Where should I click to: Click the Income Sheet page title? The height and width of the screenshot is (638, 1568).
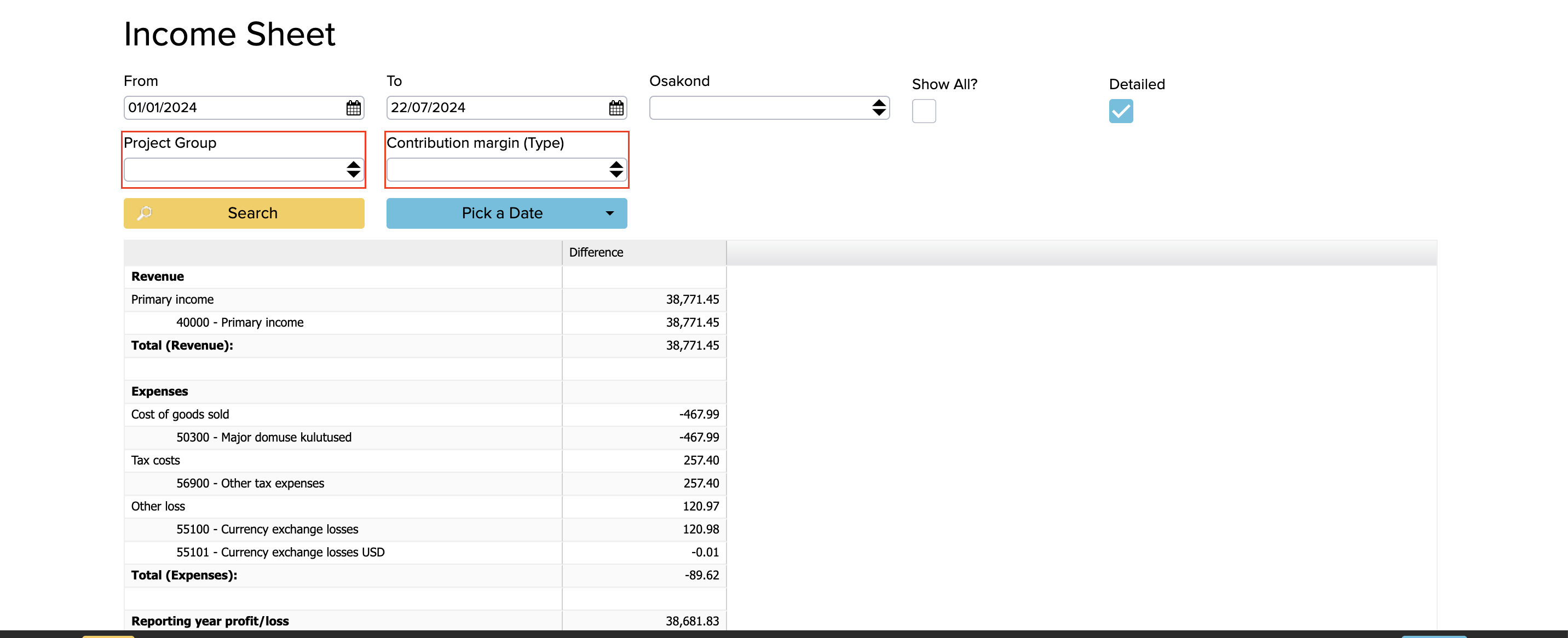229,34
